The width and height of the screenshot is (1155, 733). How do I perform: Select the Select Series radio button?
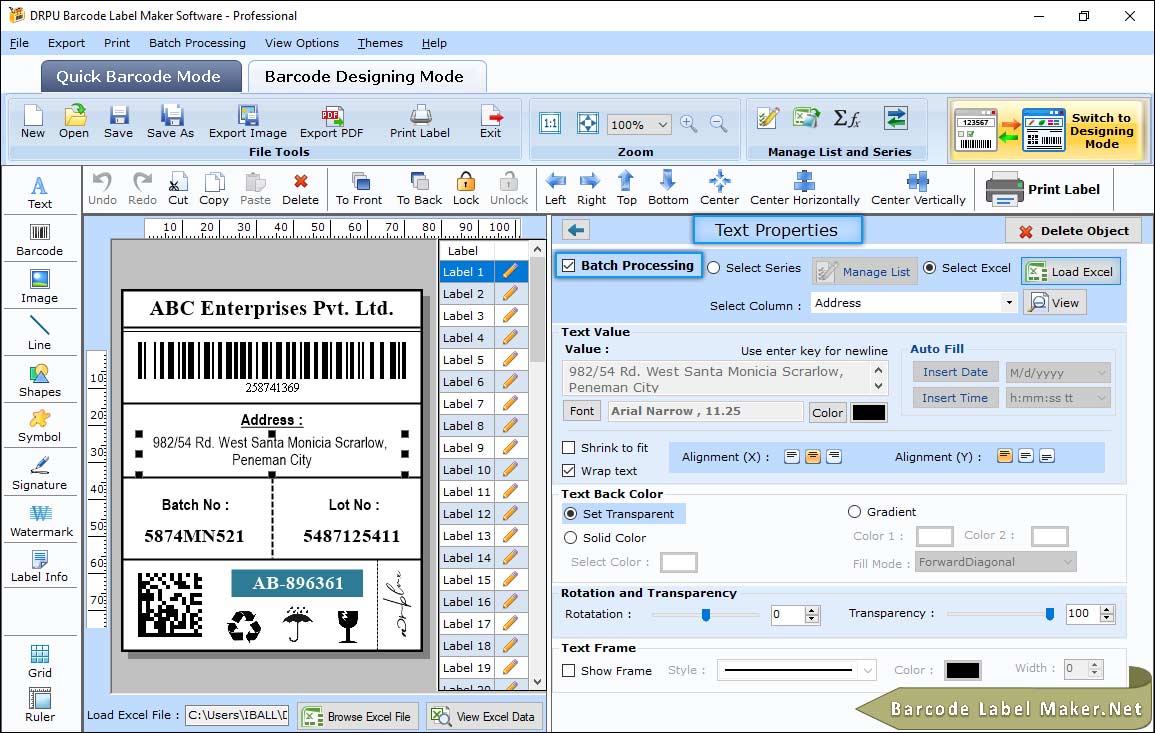[x=714, y=268]
